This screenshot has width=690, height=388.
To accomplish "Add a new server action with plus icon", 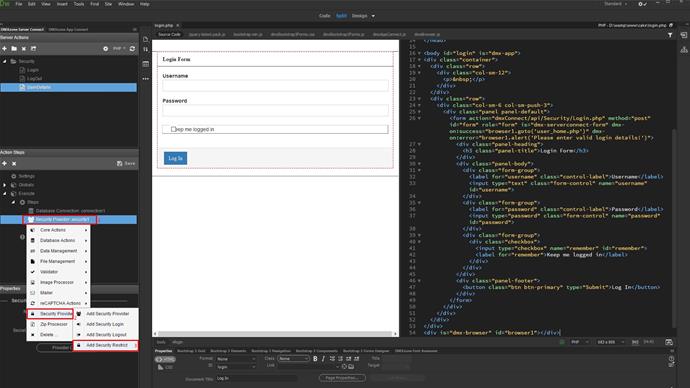I will click(4, 48).
